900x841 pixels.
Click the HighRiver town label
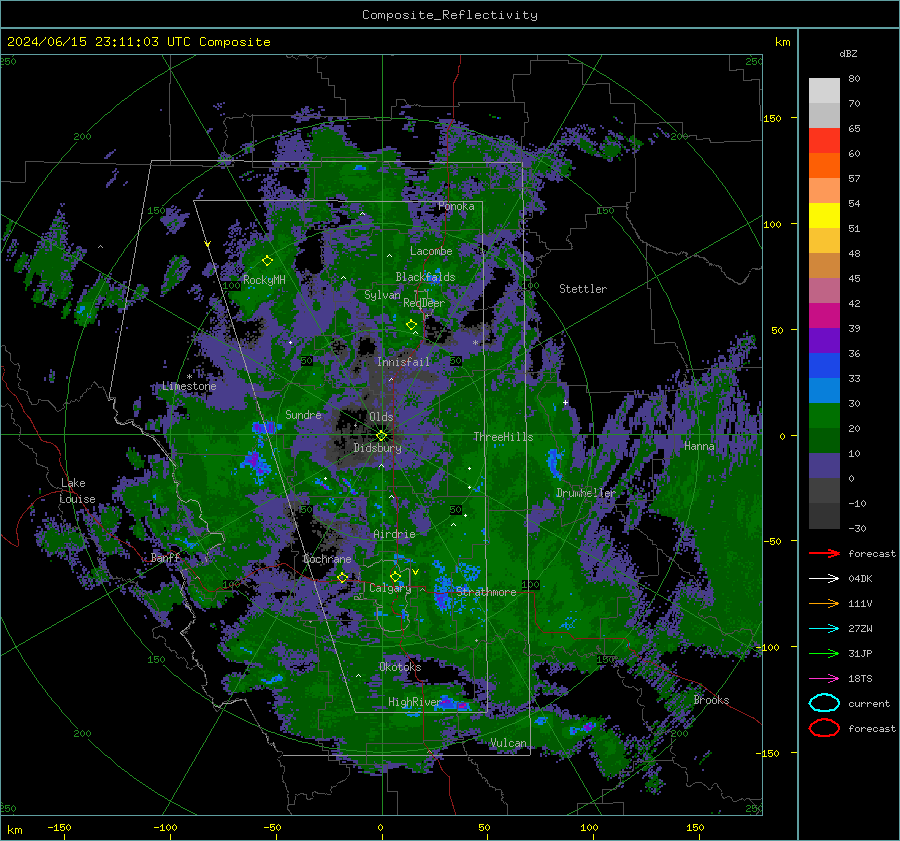(414, 702)
